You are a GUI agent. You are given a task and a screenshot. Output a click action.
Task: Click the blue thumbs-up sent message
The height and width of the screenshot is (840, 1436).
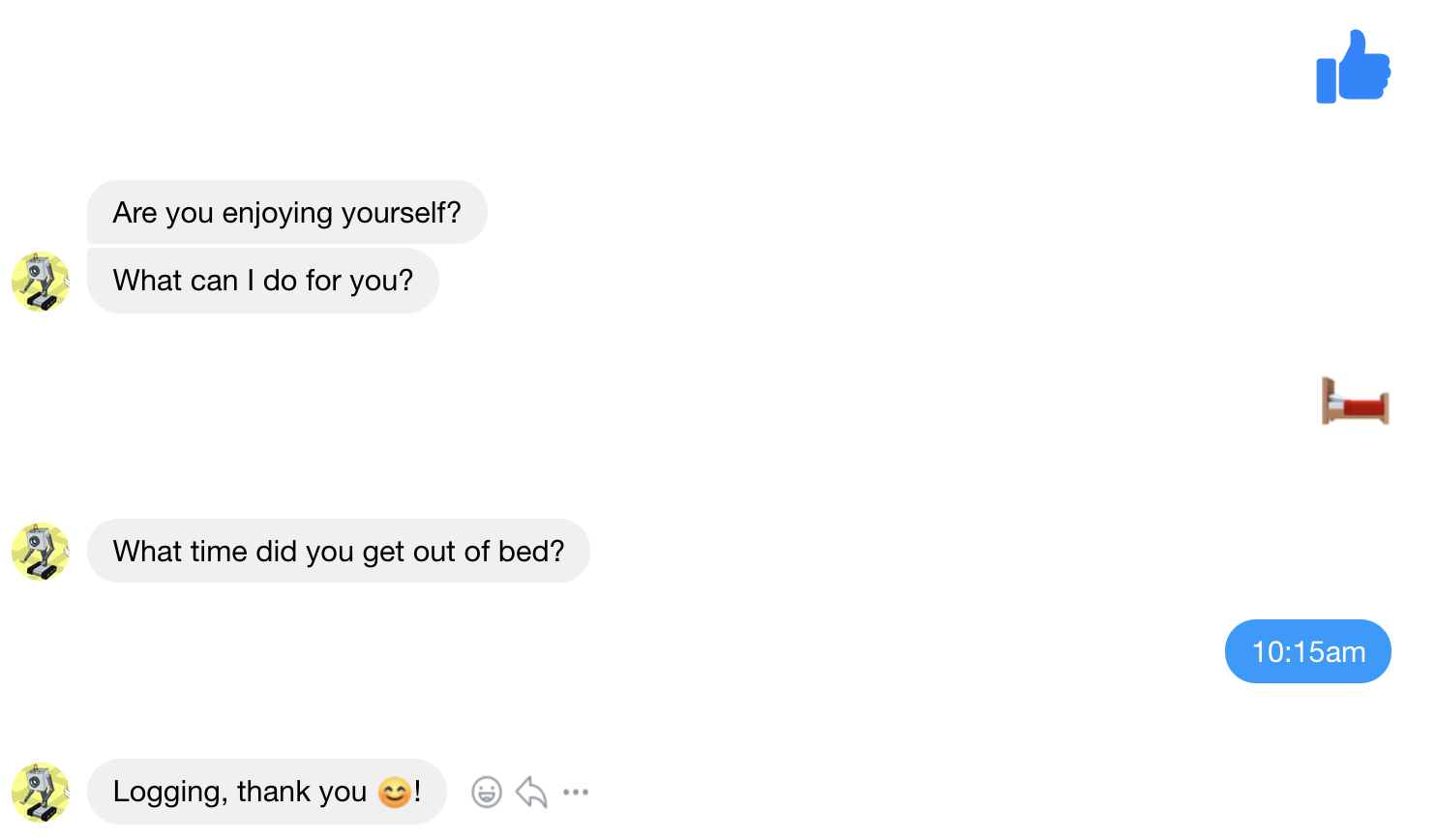1353,67
